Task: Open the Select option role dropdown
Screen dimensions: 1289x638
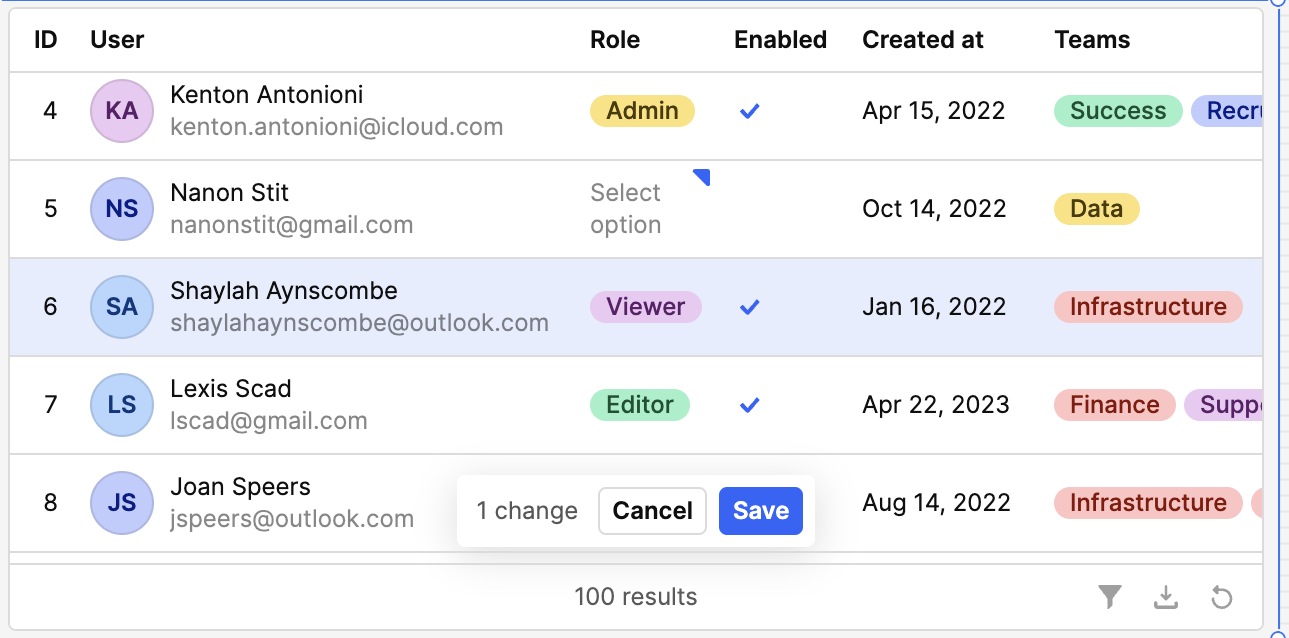Action: pos(650,209)
